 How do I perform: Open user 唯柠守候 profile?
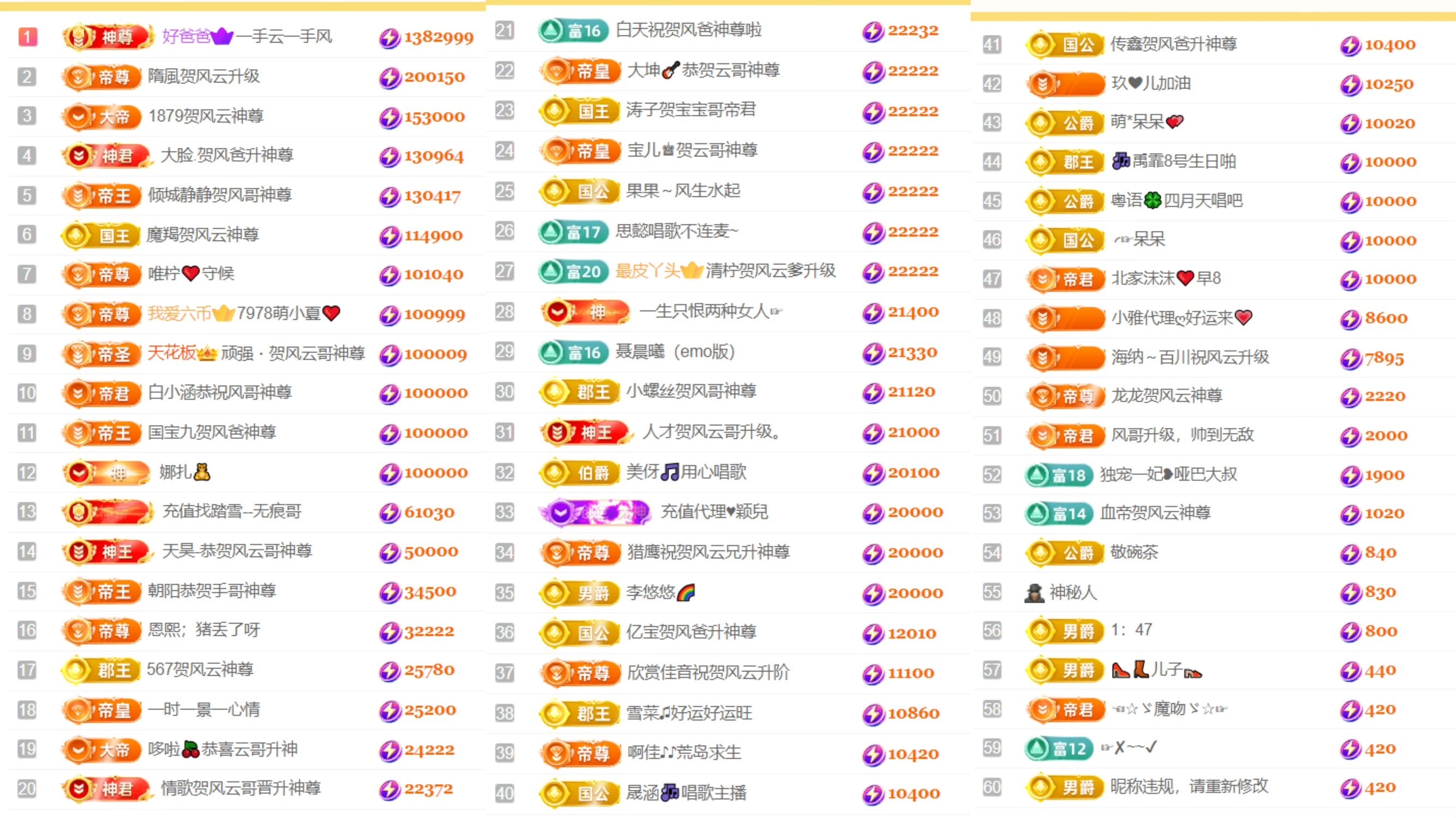(191, 274)
